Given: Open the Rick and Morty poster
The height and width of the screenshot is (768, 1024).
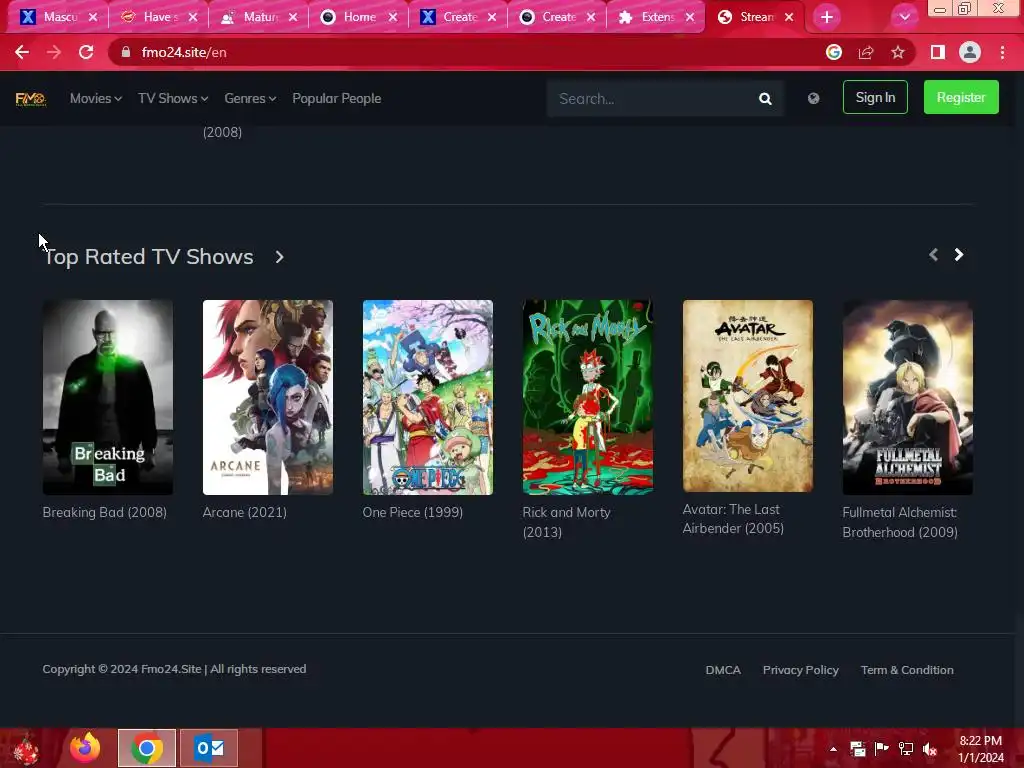Looking at the screenshot, I should pyautogui.click(x=588, y=397).
